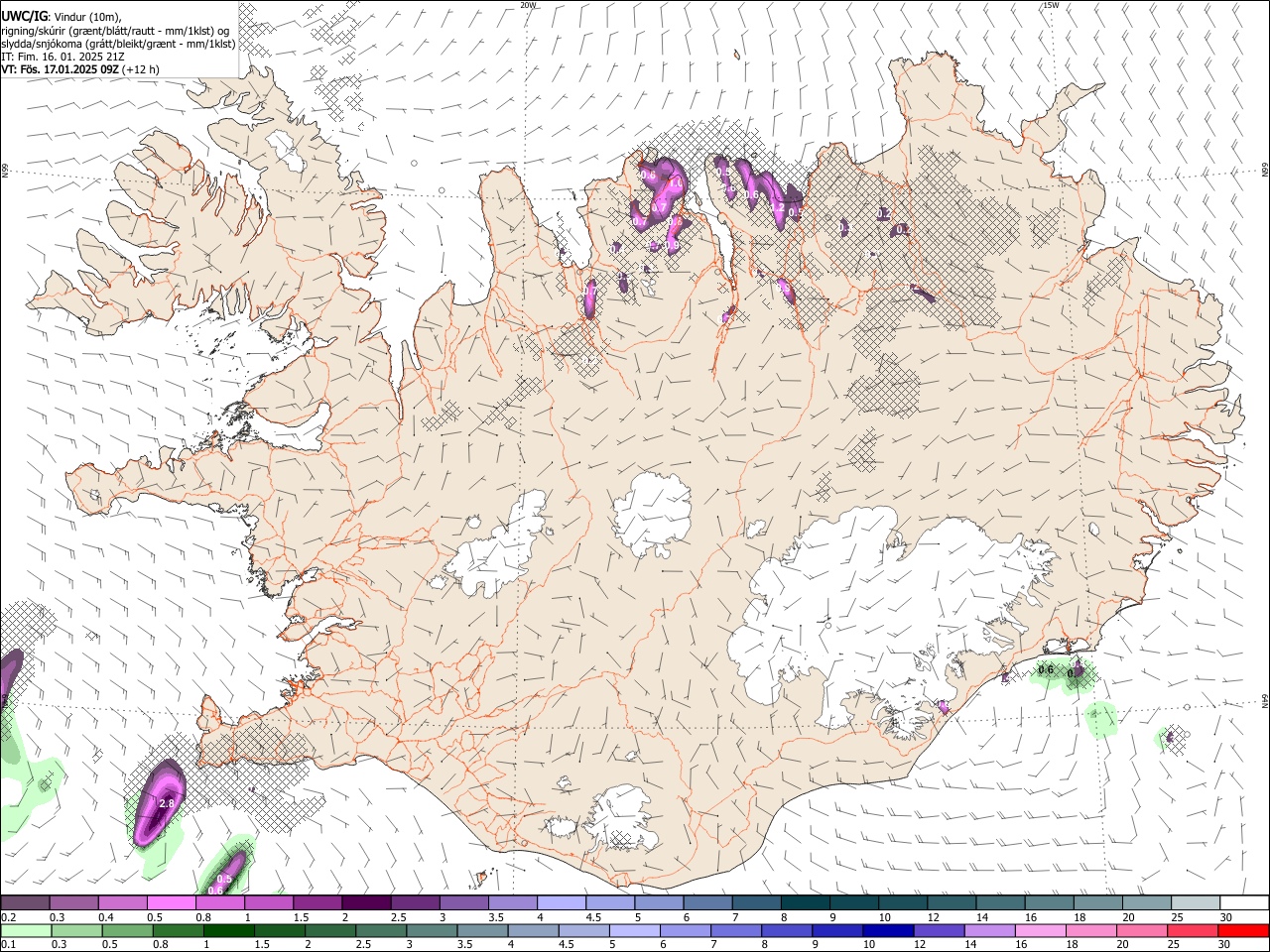Click the pink 18 swatch in the rain scale
Image resolution: width=1270 pixels, height=952 pixels.
(1091, 930)
